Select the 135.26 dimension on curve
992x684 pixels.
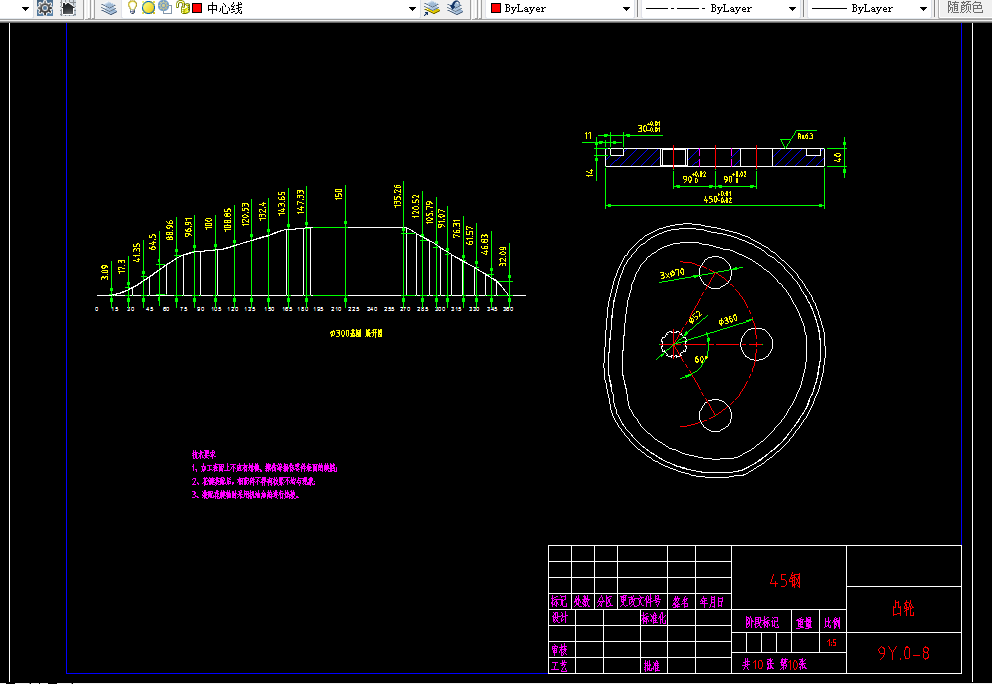coord(397,196)
